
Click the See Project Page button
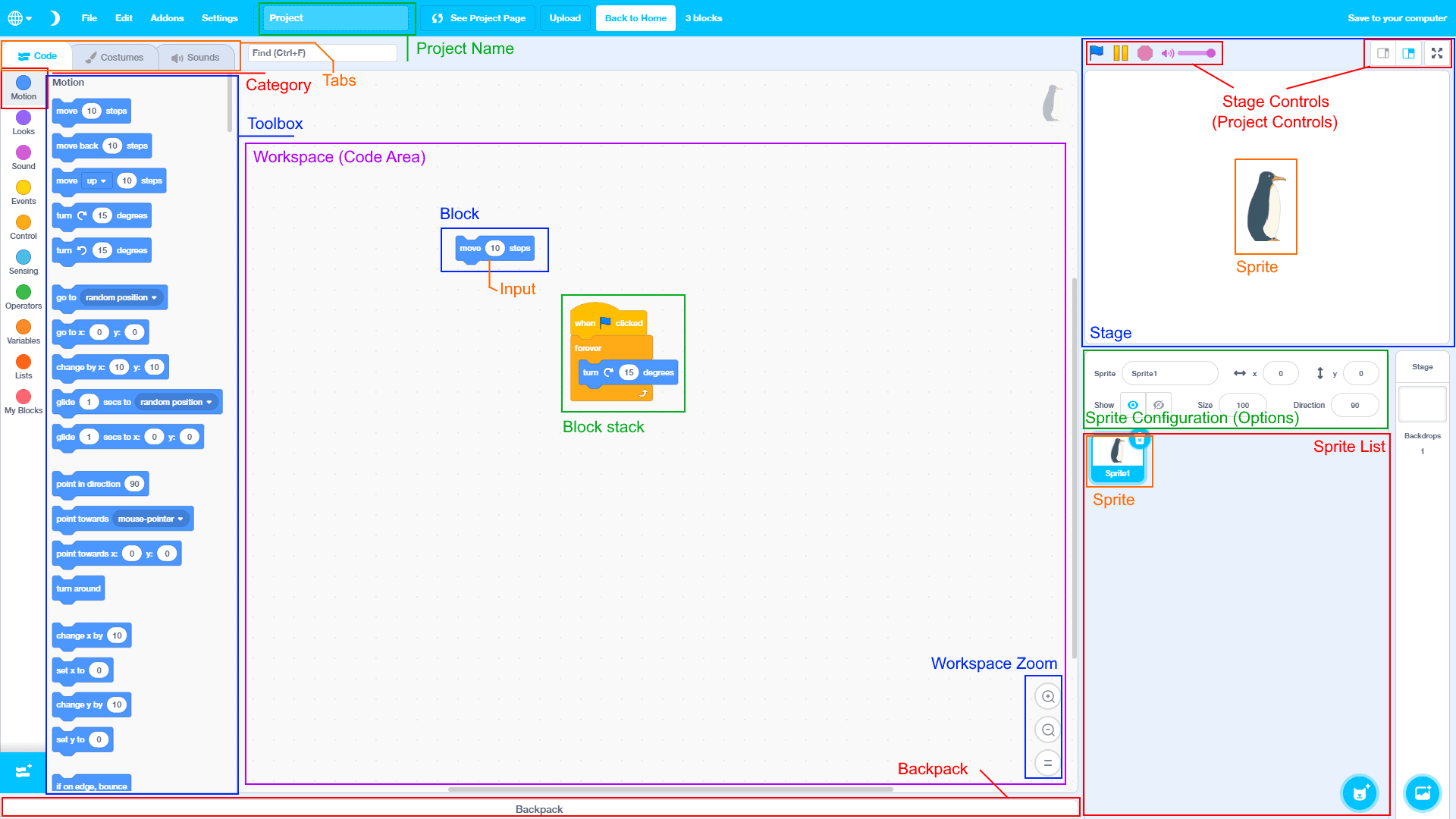[479, 18]
